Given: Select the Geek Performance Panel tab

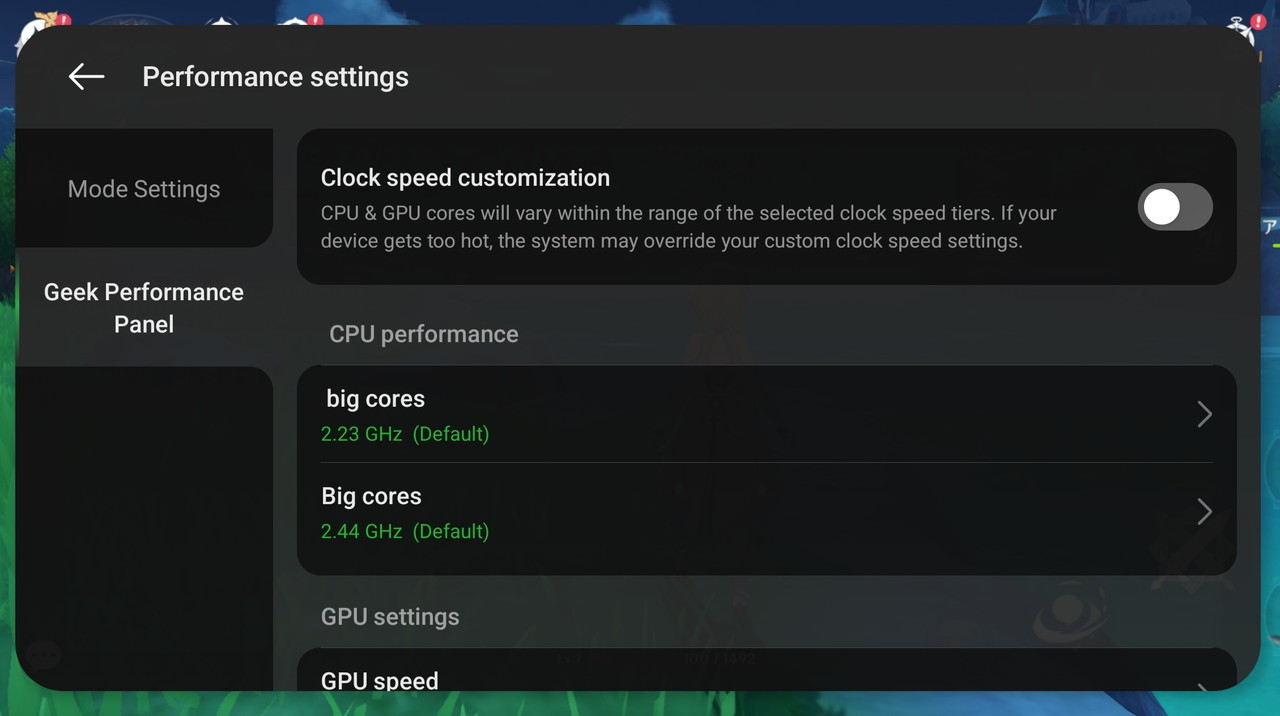Looking at the screenshot, I should 144,308.
